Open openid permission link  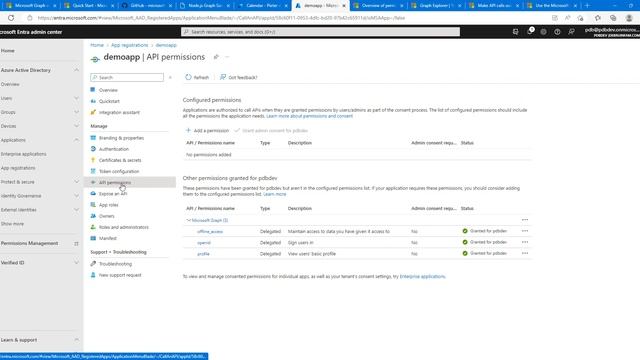(x=204, y=242)
